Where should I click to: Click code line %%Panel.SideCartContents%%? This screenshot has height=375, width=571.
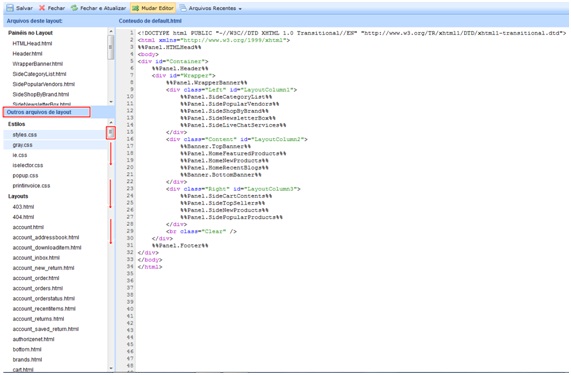226,196
